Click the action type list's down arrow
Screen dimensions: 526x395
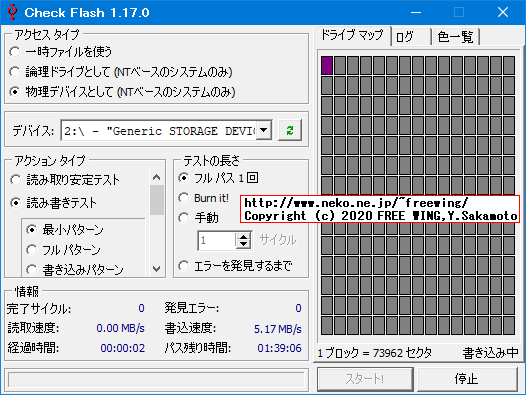pos(157,268)
